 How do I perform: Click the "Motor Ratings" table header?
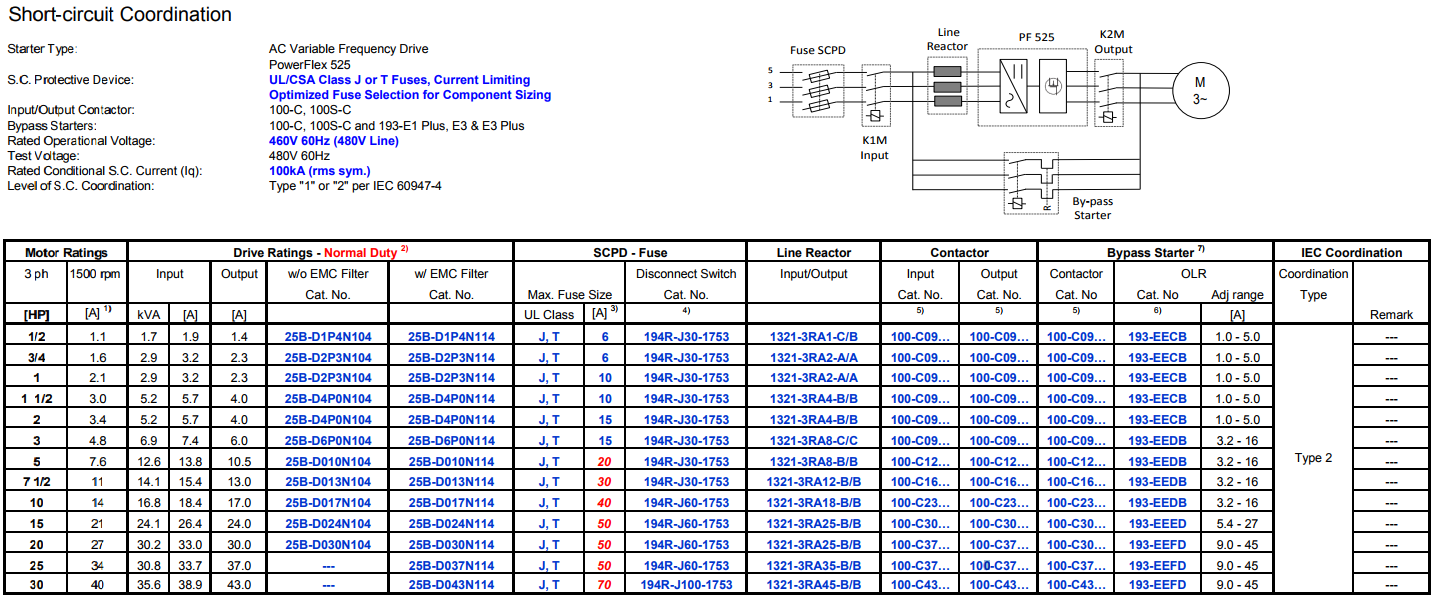(x=67, y=253)
